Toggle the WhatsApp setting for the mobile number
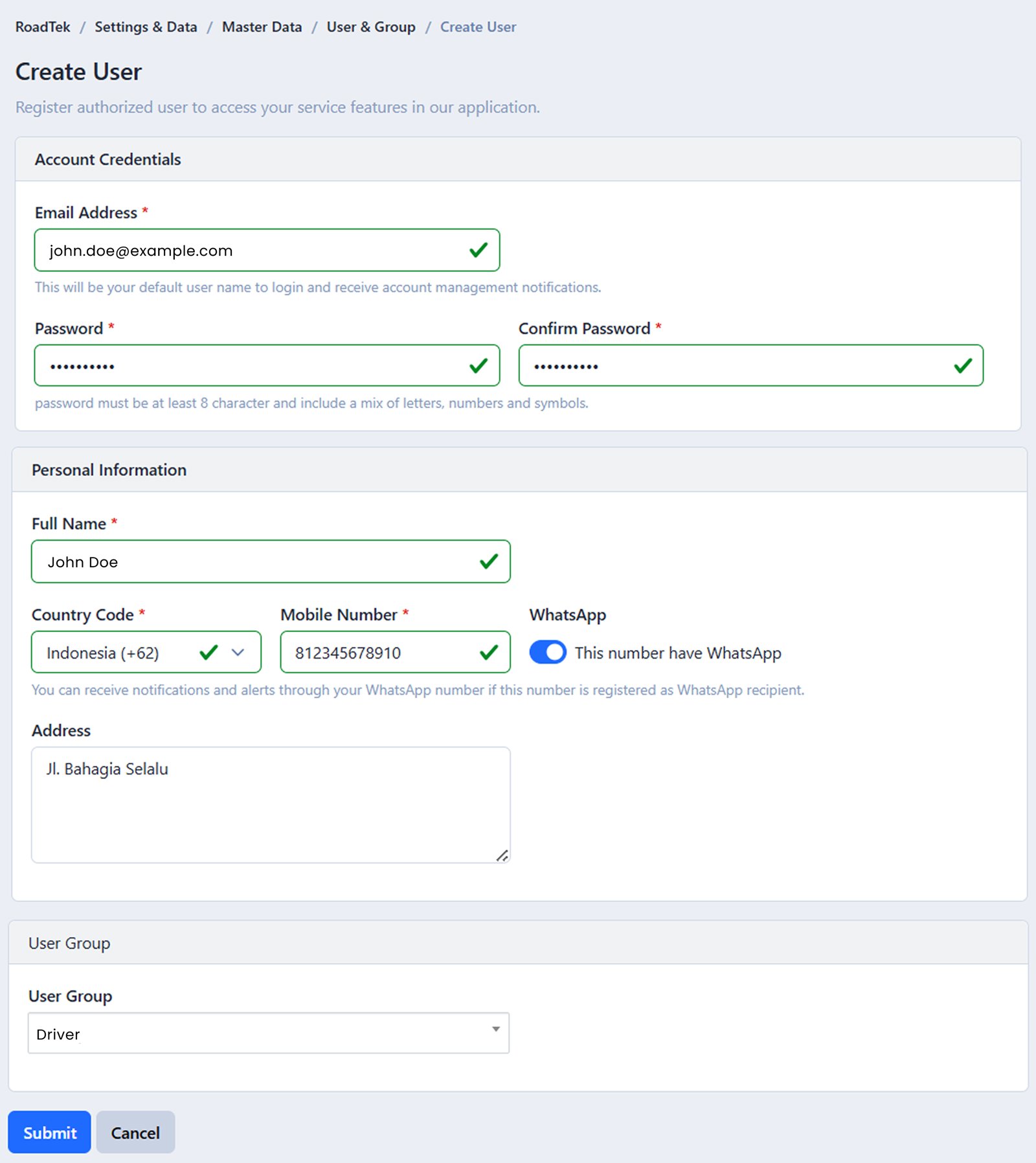This screenshot has height=1163, width=1036. pos(547,653)
